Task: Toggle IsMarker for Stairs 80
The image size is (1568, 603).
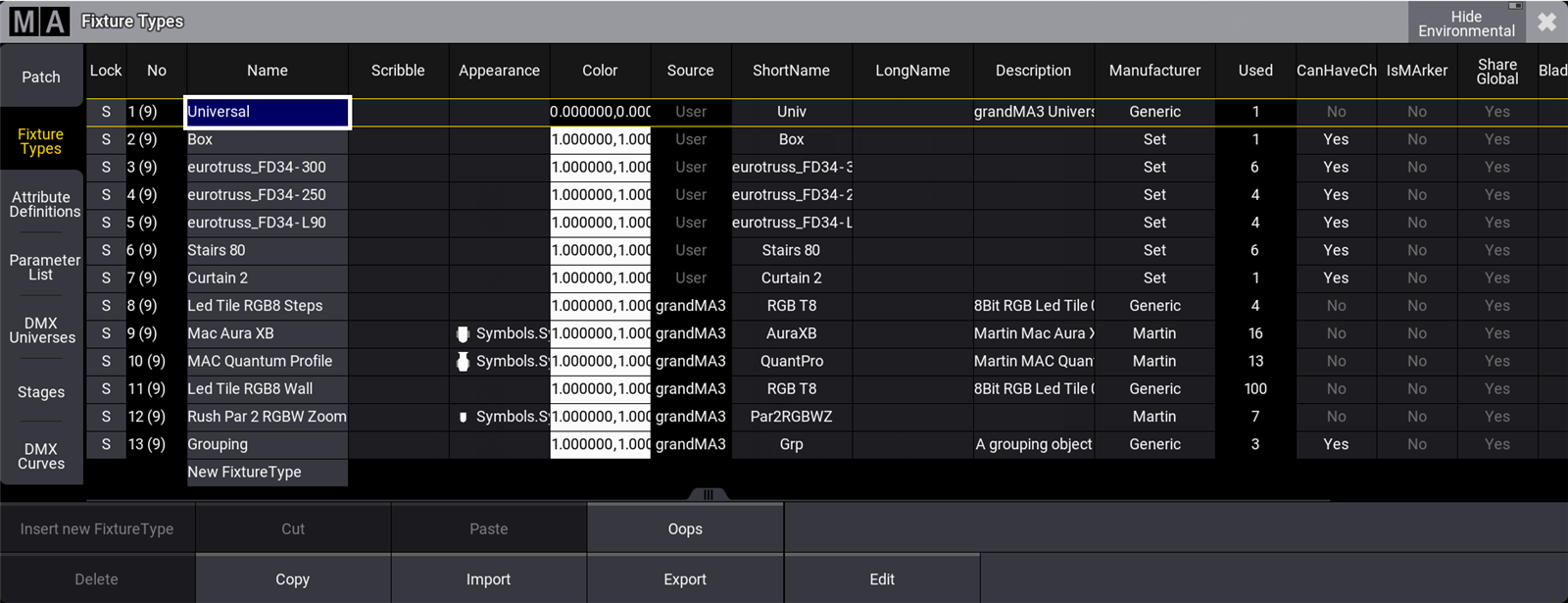Action: click(1417, 250)
